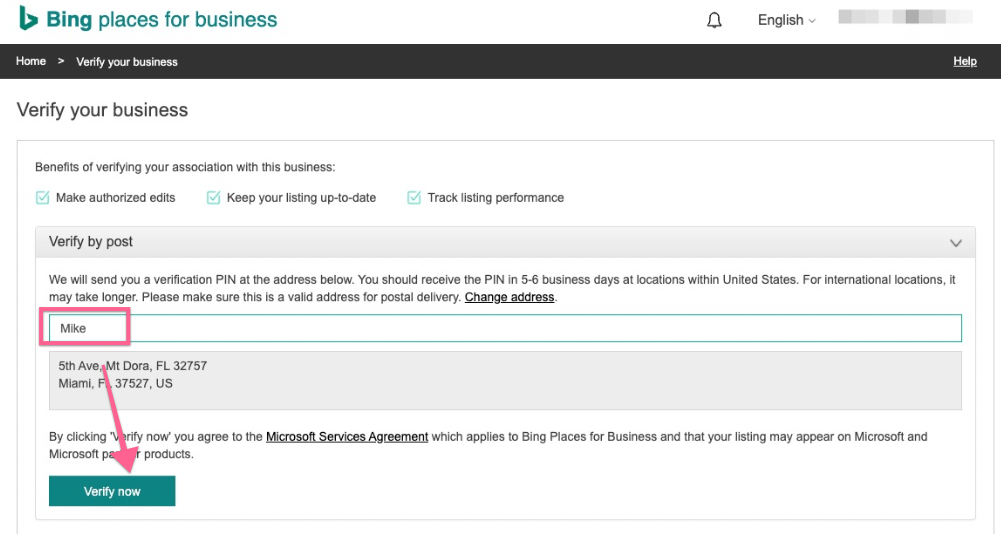Viewport: 1001px width, 534px height.
Task: Click the blurred account name in header
Action: pyautogui.click(x=905, y=18)
